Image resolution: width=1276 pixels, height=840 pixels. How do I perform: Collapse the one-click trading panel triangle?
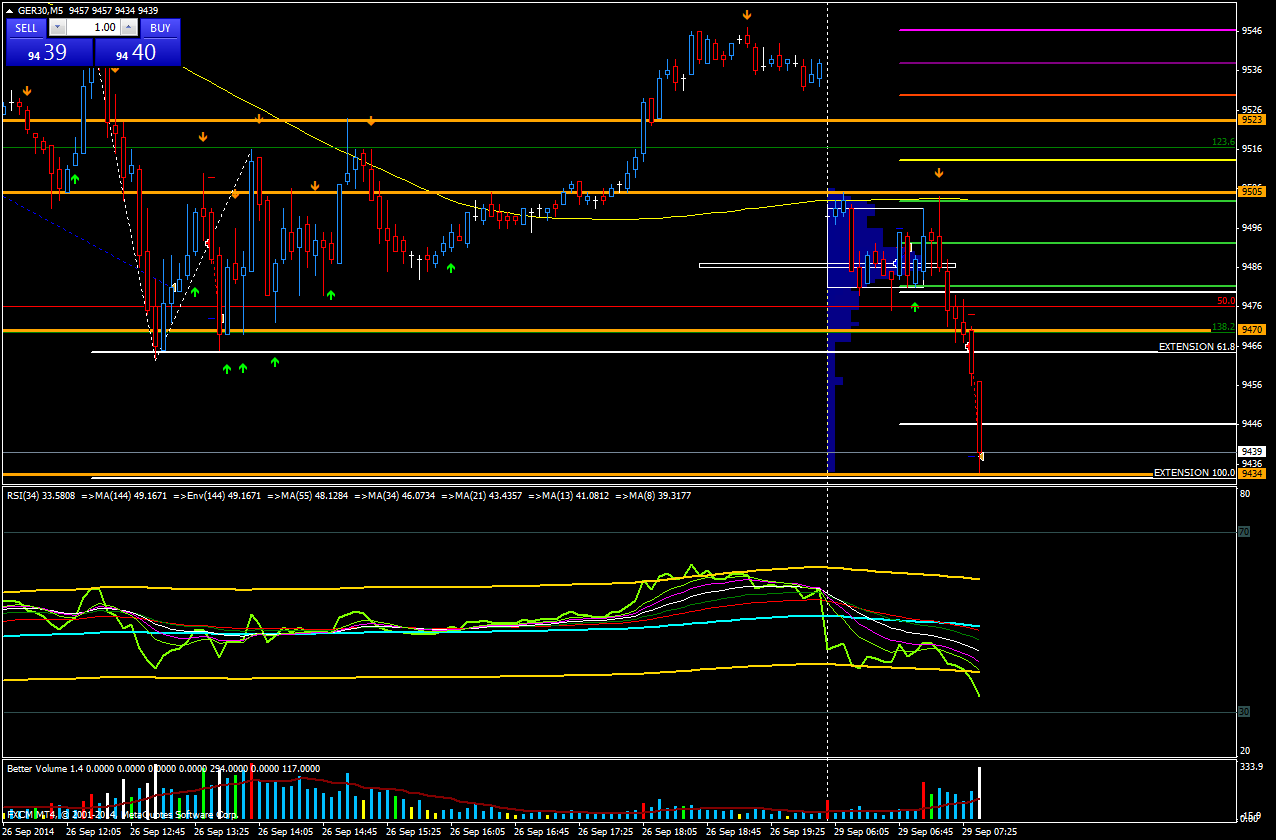[x=9, y=11]
